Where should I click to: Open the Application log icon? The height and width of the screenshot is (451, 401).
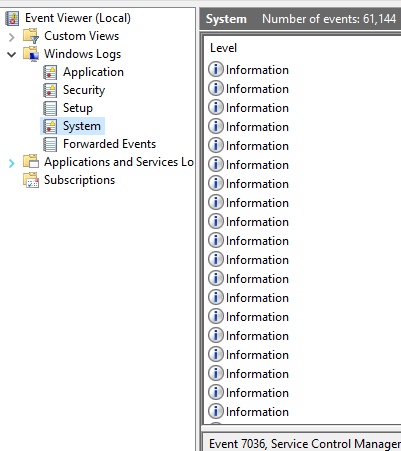pos(50,72)
